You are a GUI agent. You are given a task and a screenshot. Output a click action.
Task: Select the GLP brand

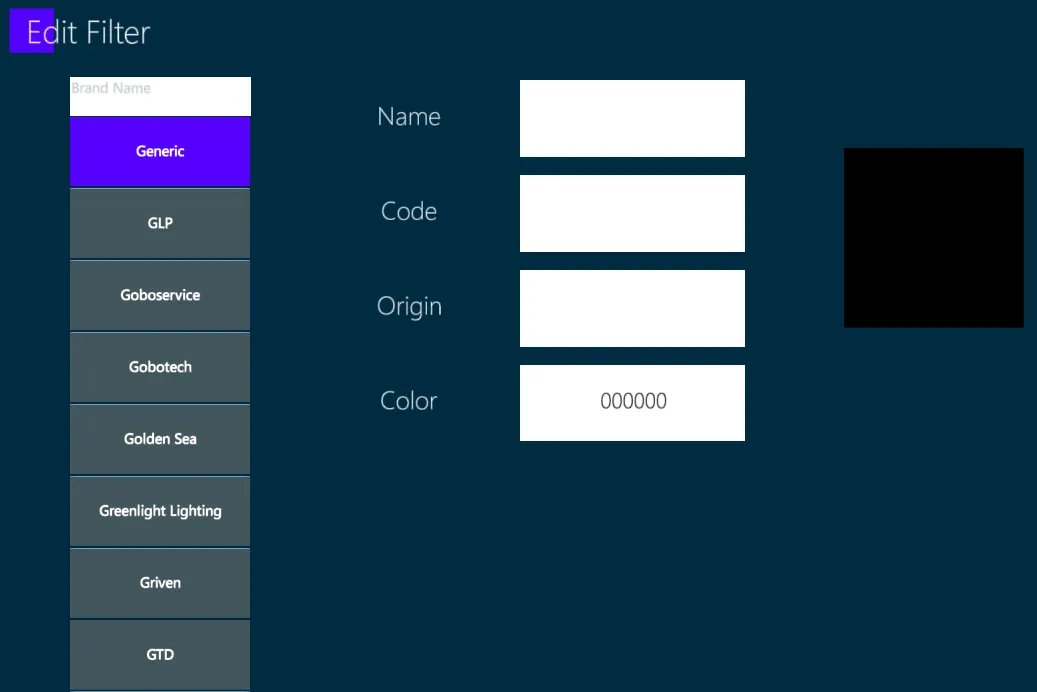[160, 224]
